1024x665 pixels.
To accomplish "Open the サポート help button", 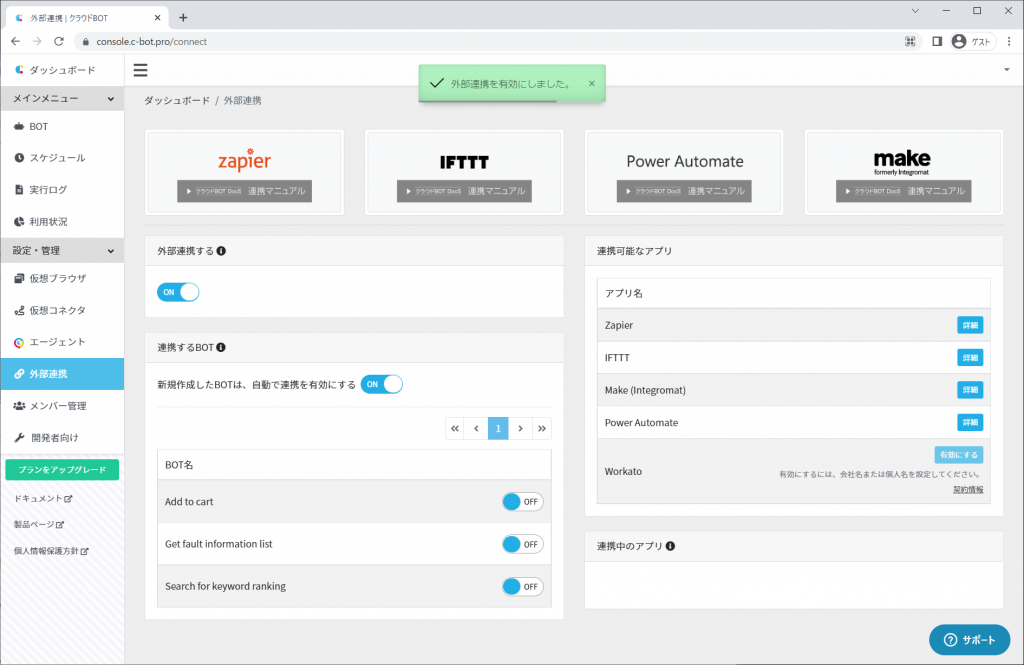I will pos(970,640).
